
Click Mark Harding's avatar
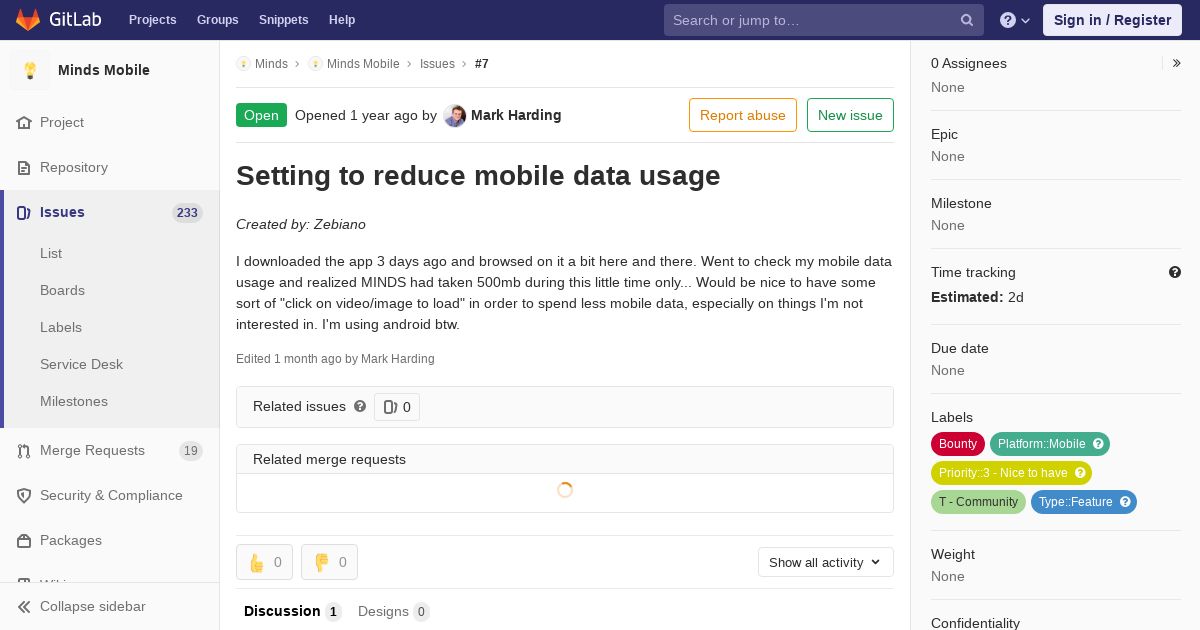point(455,116)
